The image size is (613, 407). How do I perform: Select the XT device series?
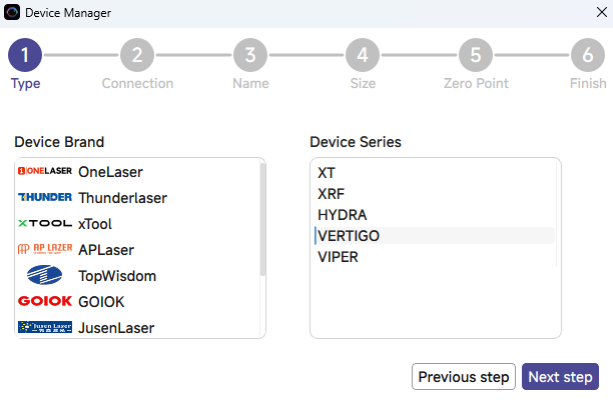pos(327,172)
